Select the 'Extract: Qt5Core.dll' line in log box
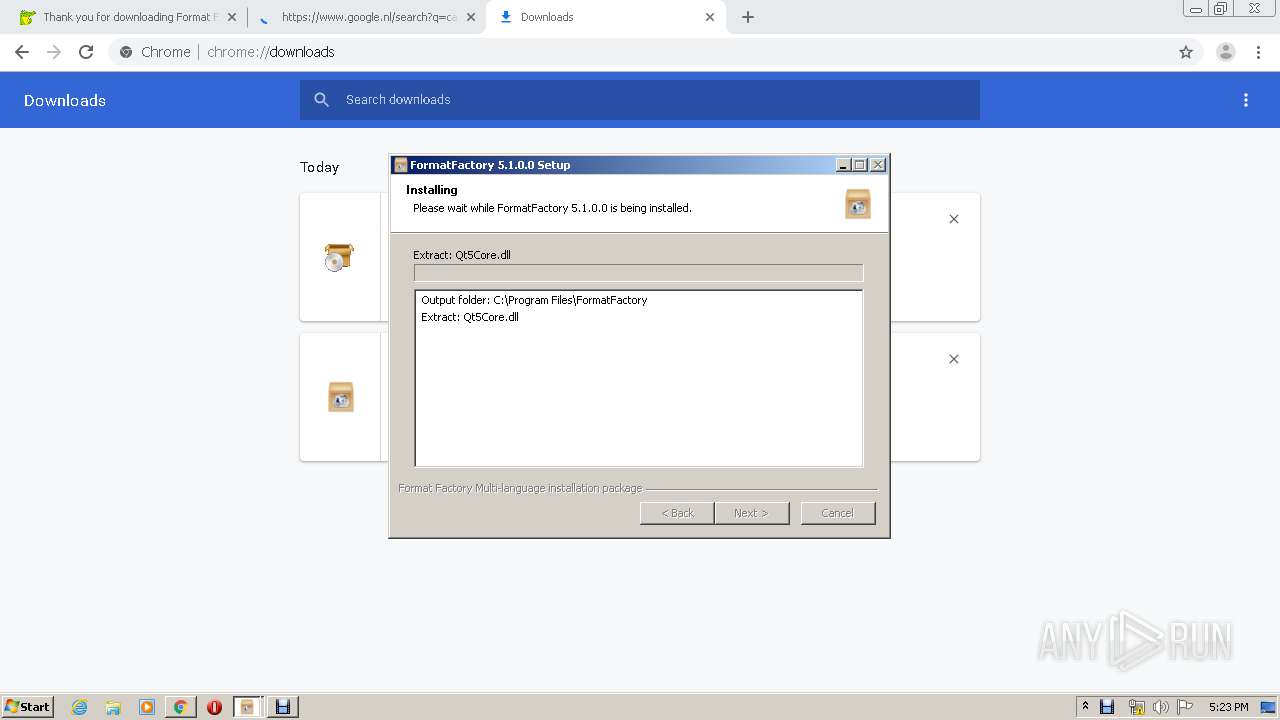The width and height of the screenshot is (1280, 720). (x=470, y=317)
